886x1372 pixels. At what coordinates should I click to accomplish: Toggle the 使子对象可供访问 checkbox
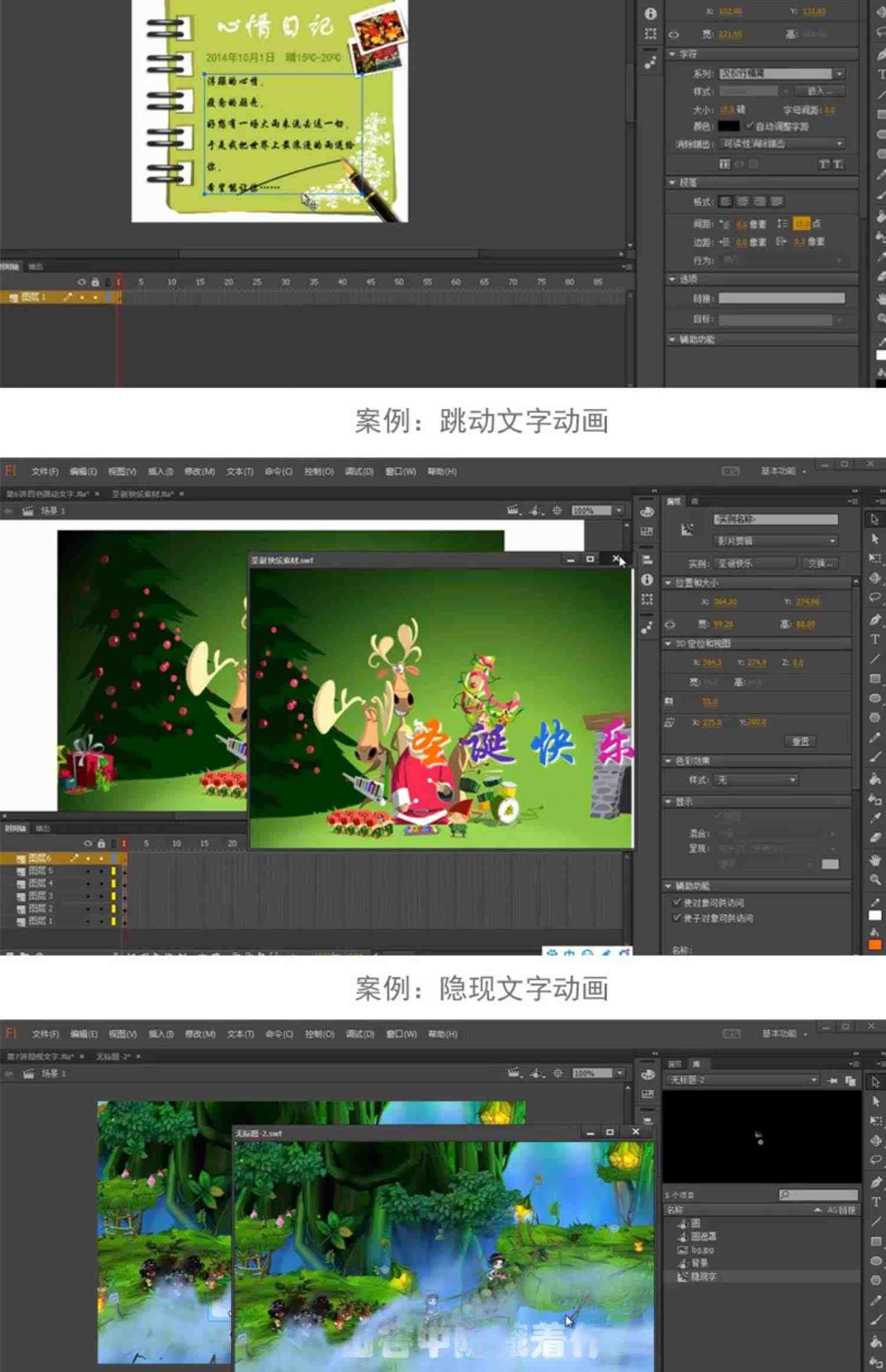coord(677,918)
